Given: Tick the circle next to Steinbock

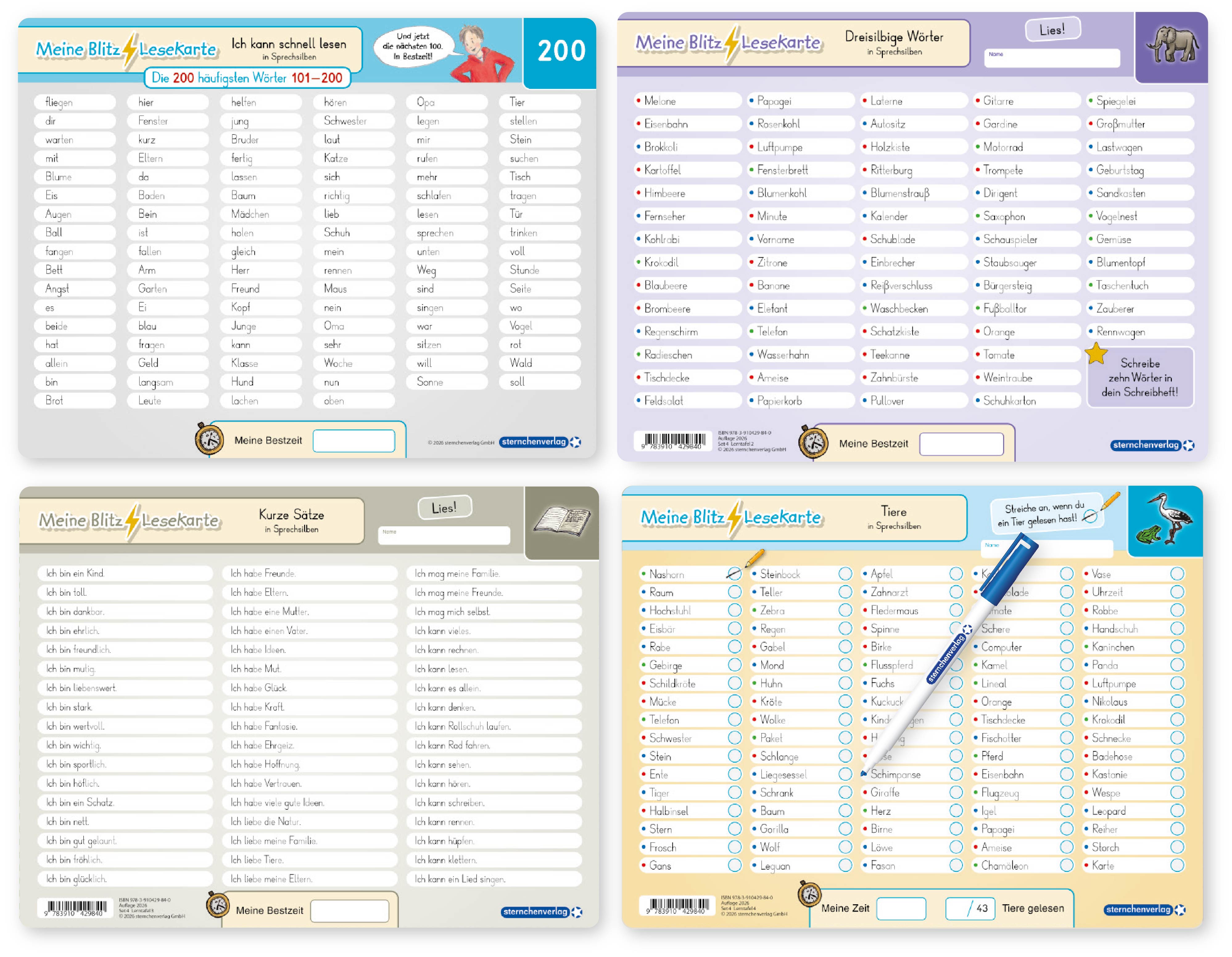Looking at the screenshot, I should click(x=845, y=574).
